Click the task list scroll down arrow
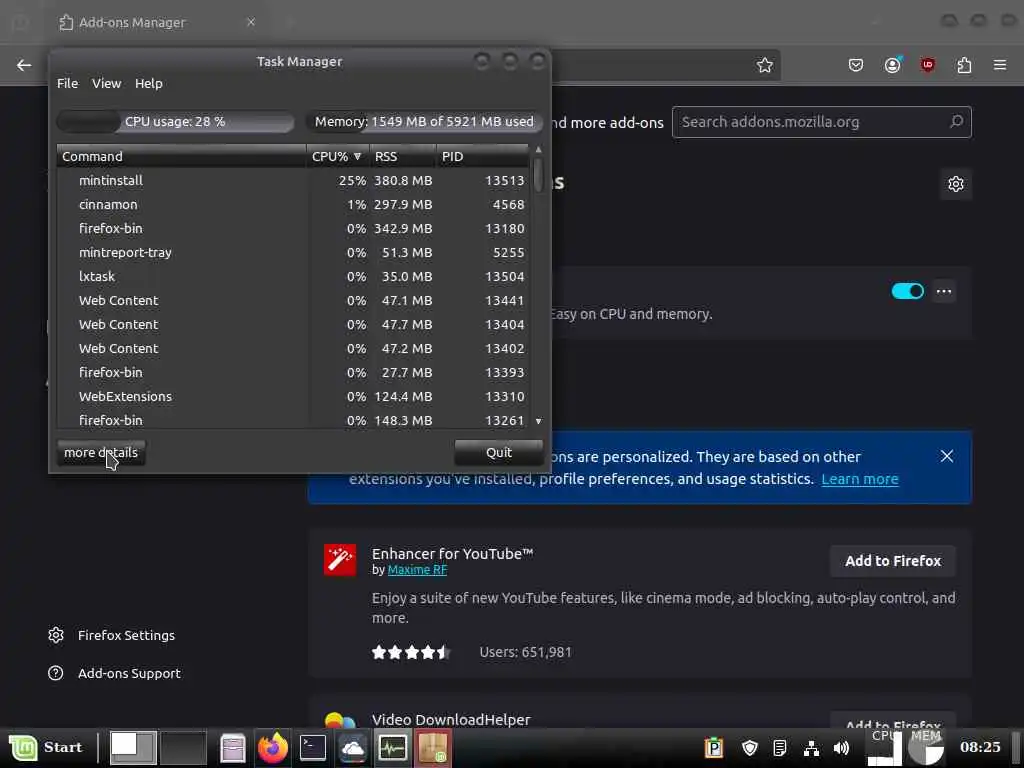The height and width of the screenshot is (768, 1024). (538, 421)
